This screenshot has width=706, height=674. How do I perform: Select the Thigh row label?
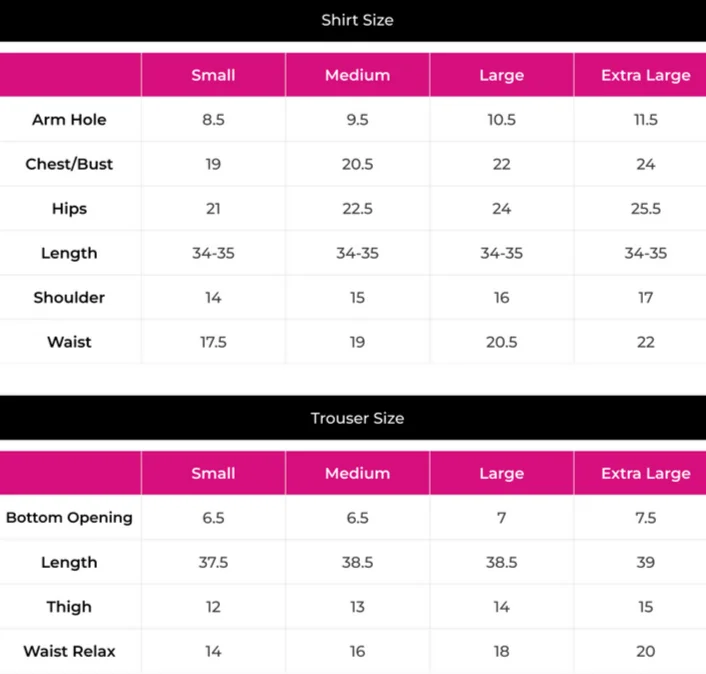click(x=69, y=607)
